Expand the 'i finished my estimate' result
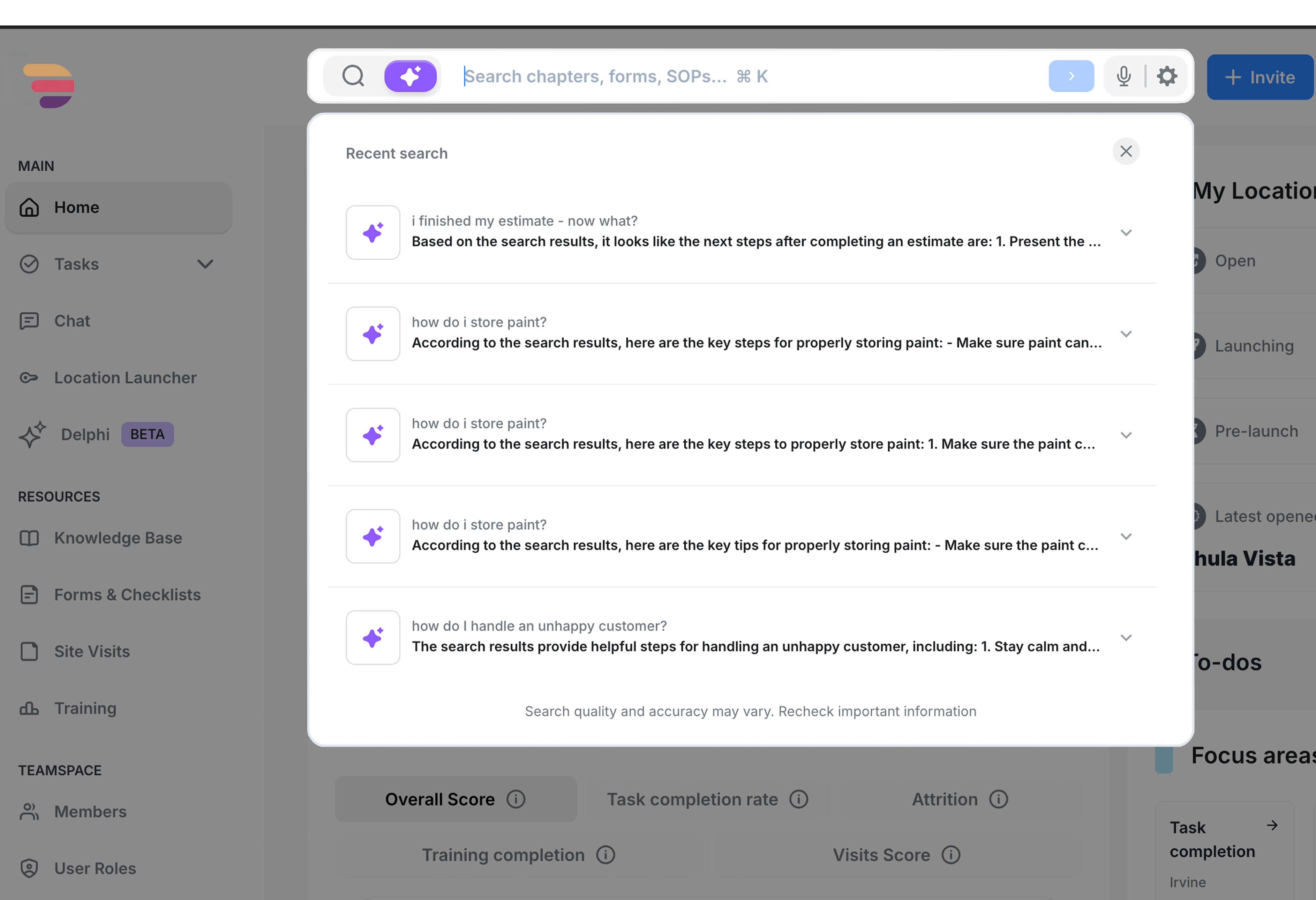Image resolution: width=1316 pixels, height=900 pixels. (1126, 233)
